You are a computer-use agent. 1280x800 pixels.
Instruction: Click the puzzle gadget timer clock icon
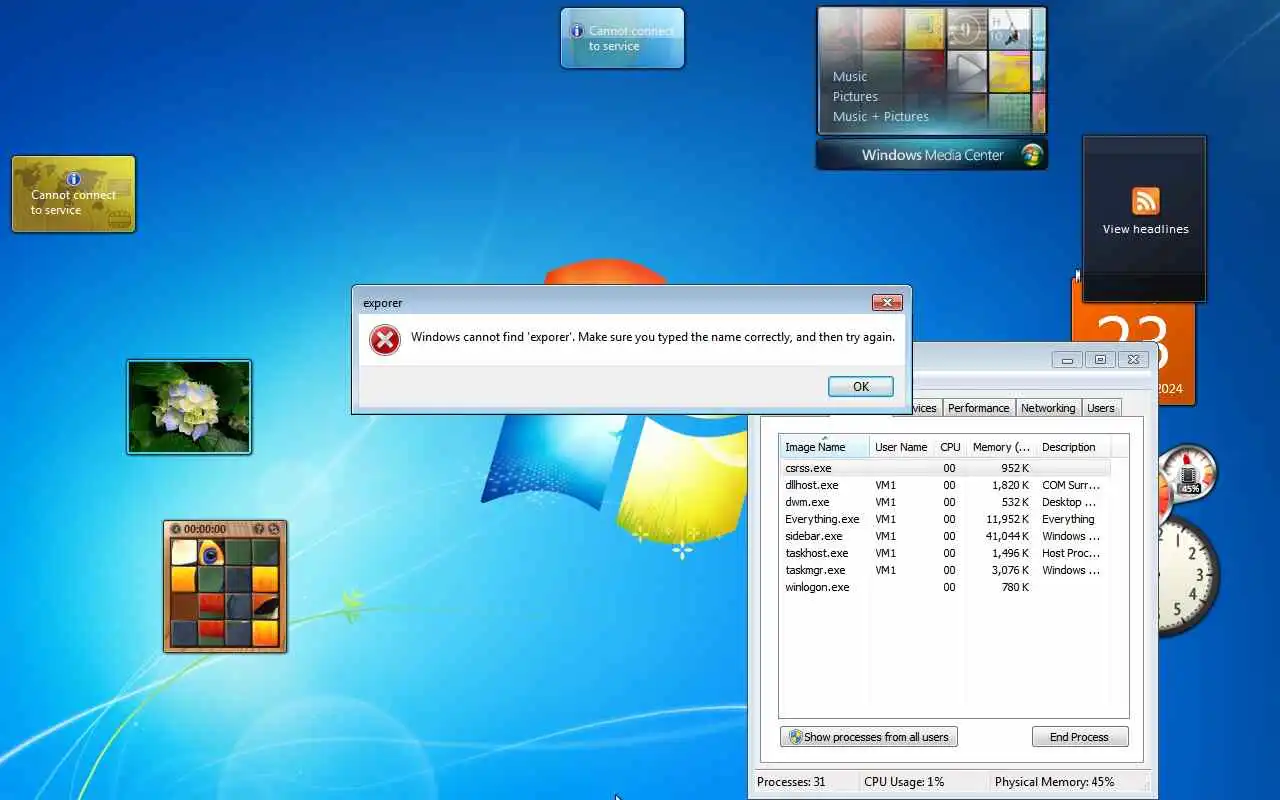point(176,529)
